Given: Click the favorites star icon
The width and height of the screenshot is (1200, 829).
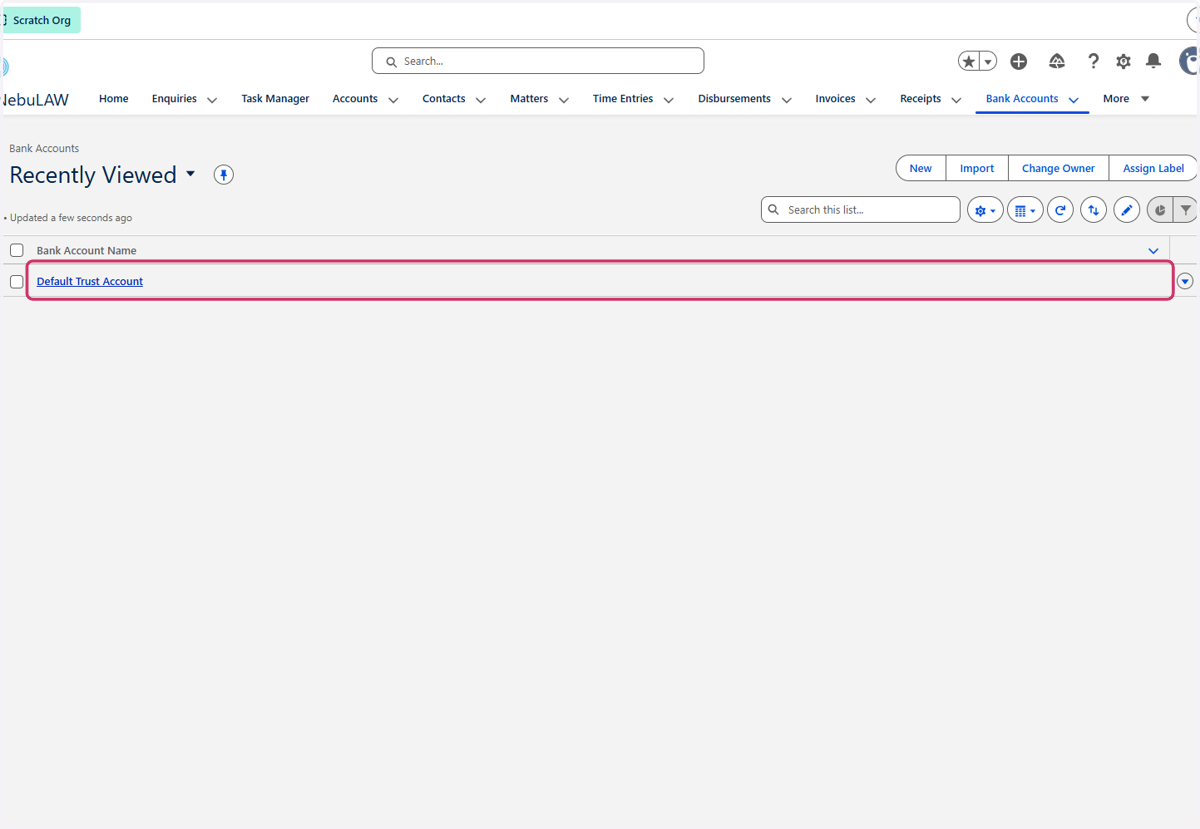Looking at the screenshot, I should 968,62.
